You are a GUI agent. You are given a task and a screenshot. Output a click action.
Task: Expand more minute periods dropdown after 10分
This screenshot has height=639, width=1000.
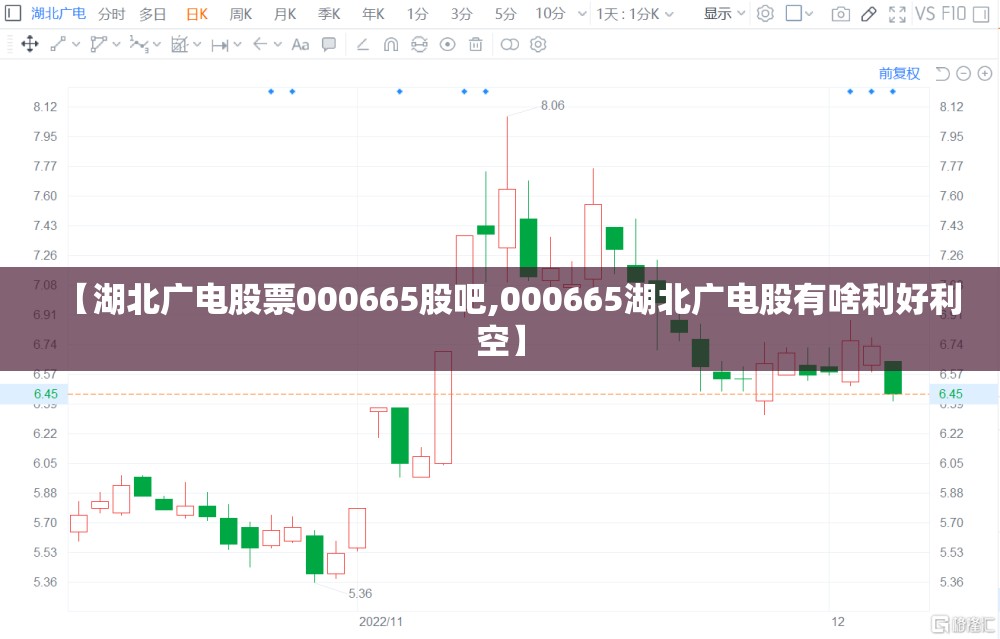pyautogui.click(x=582, y=14)
